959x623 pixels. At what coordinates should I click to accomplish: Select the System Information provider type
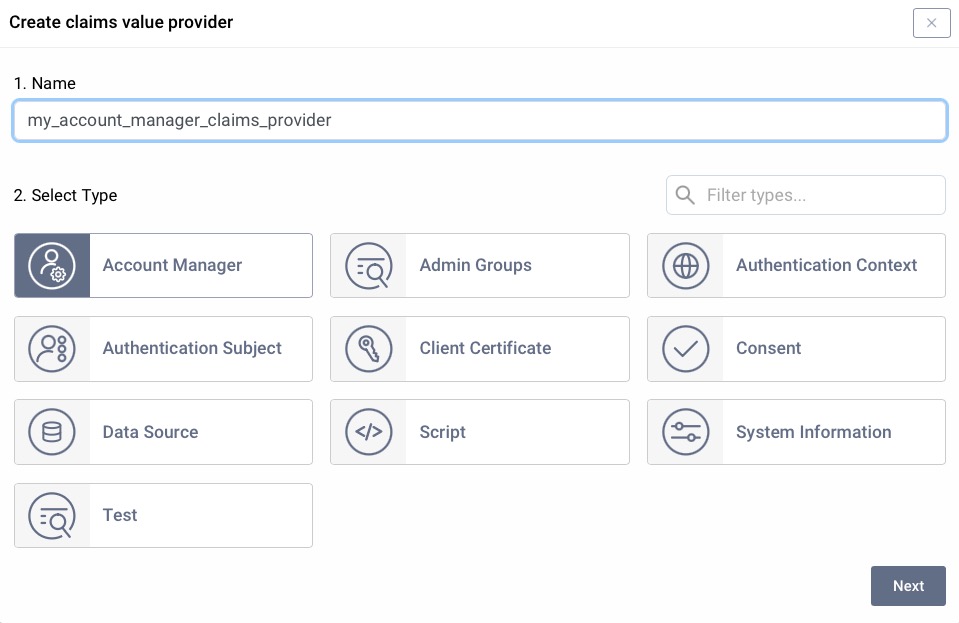(x=796, y=432)
